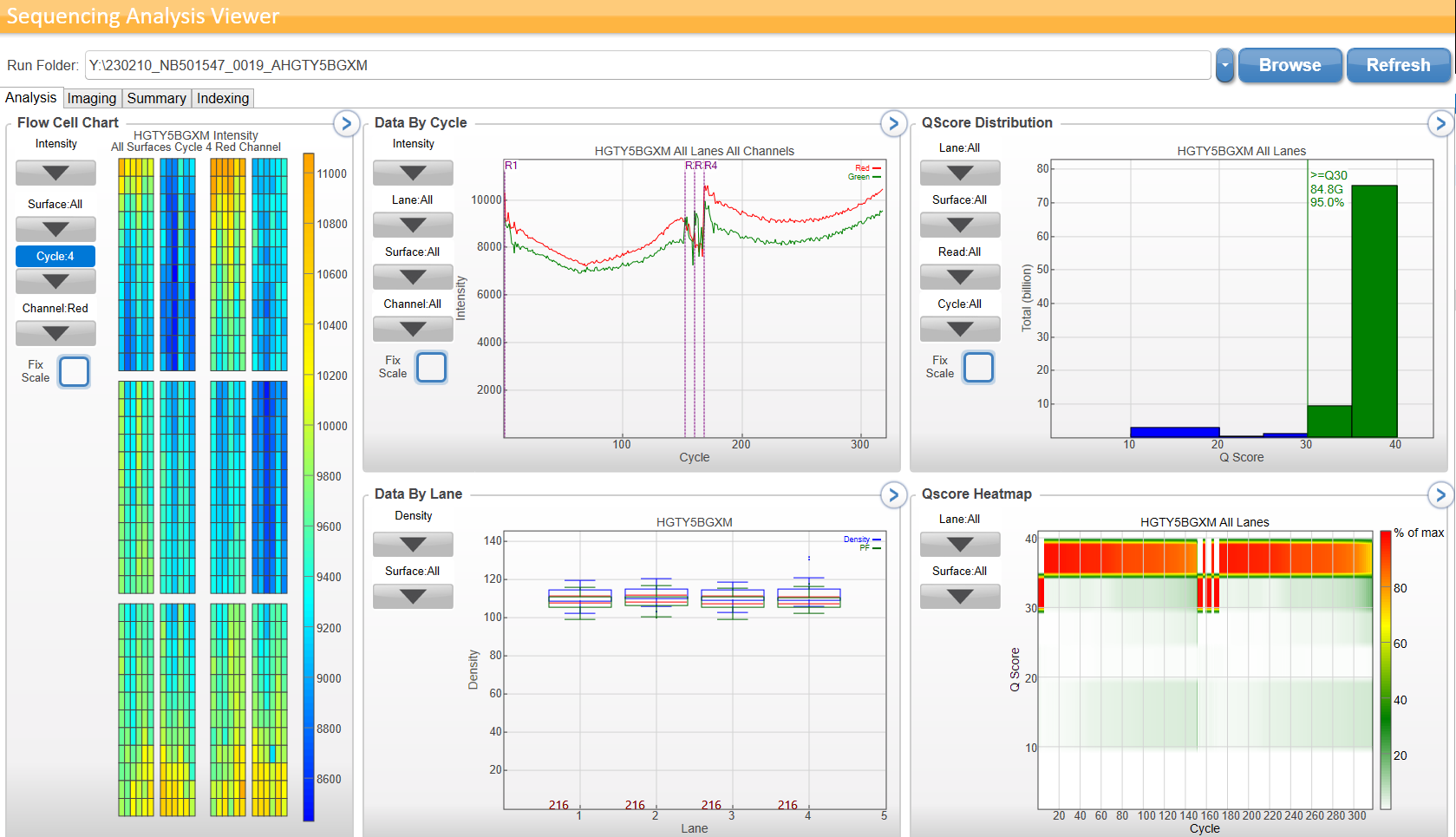1456x837 pixels.
Task: Click the >=Q30 84.8G 95.0% label
Action: tap(1329, 189)
